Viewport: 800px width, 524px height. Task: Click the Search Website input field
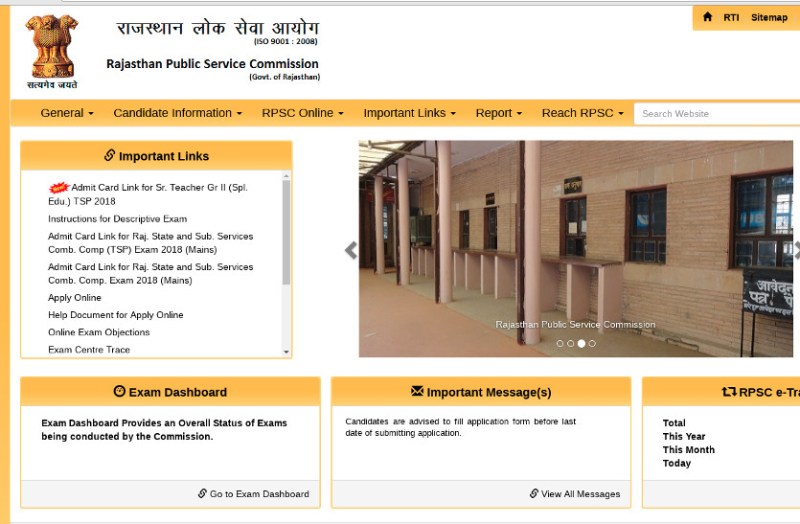[715, 113]
